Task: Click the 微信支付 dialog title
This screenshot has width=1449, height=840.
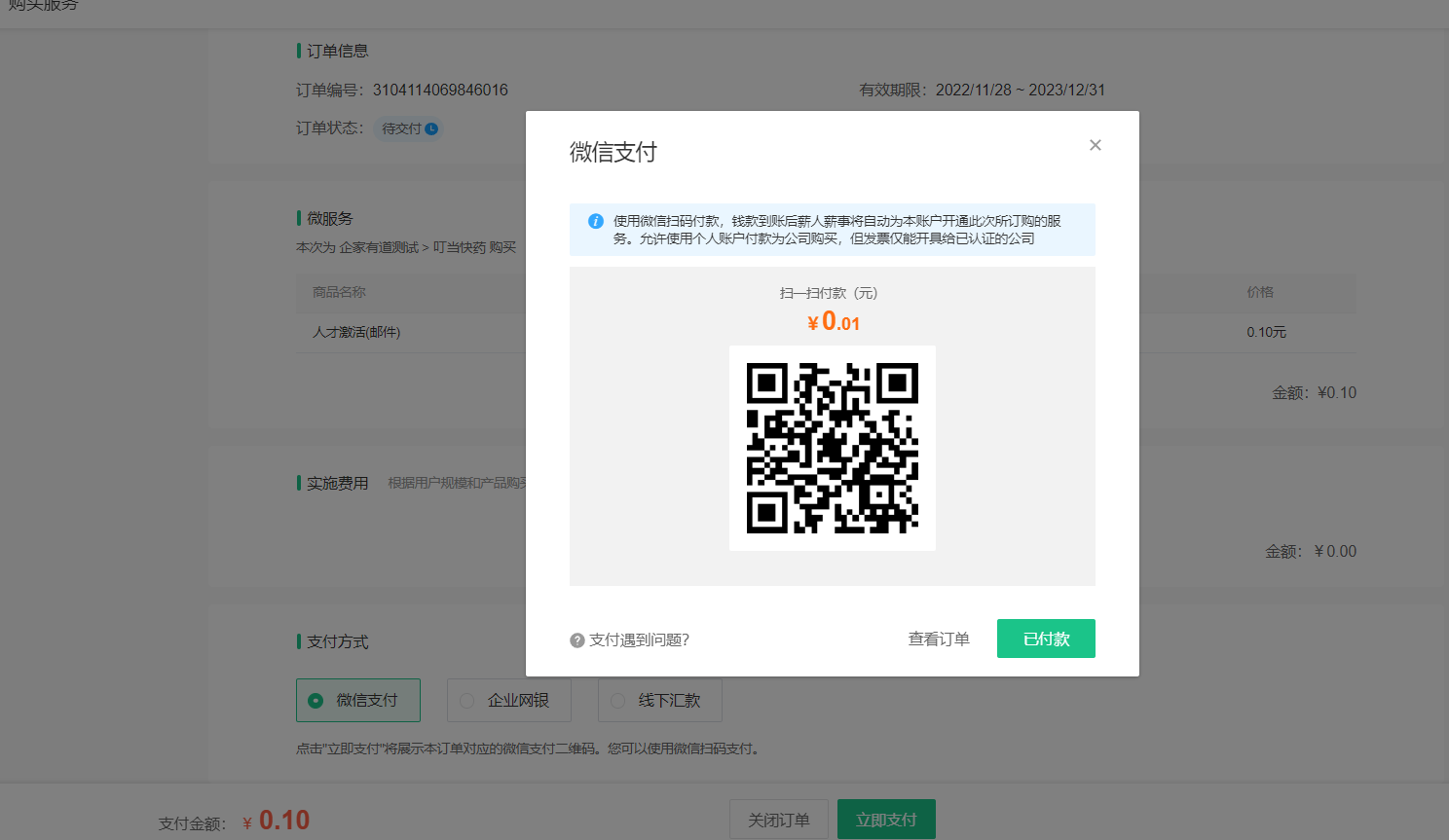Action: [x=613, y=152]
